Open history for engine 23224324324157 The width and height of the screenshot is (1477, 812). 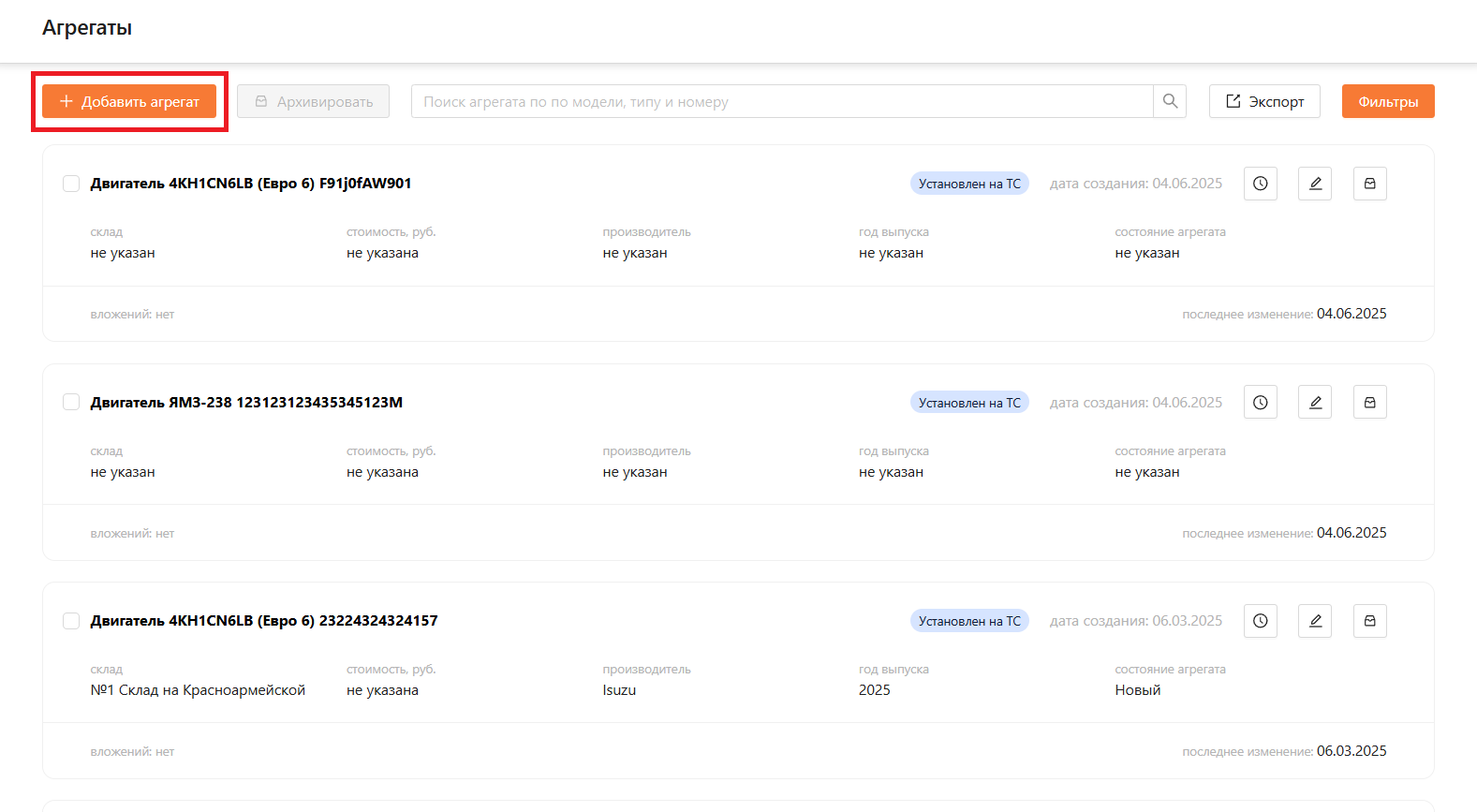tap(1261, 621)
